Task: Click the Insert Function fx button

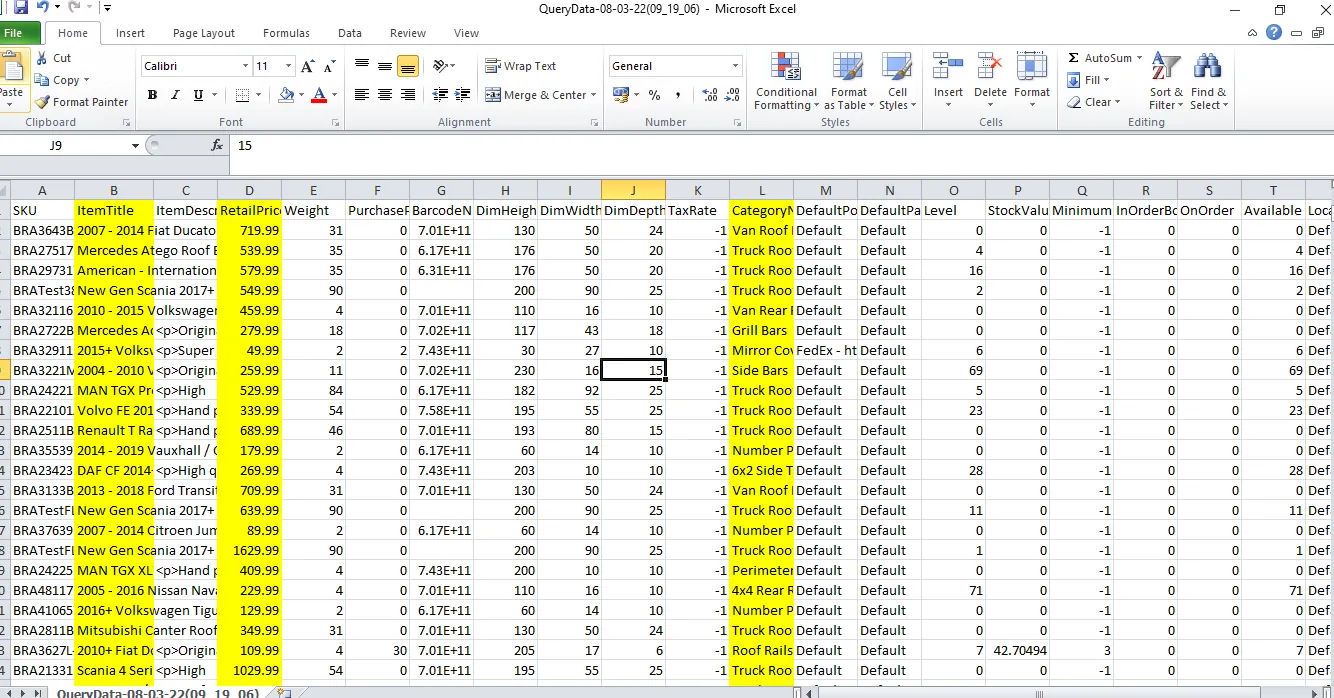Action: click(217, 145)
